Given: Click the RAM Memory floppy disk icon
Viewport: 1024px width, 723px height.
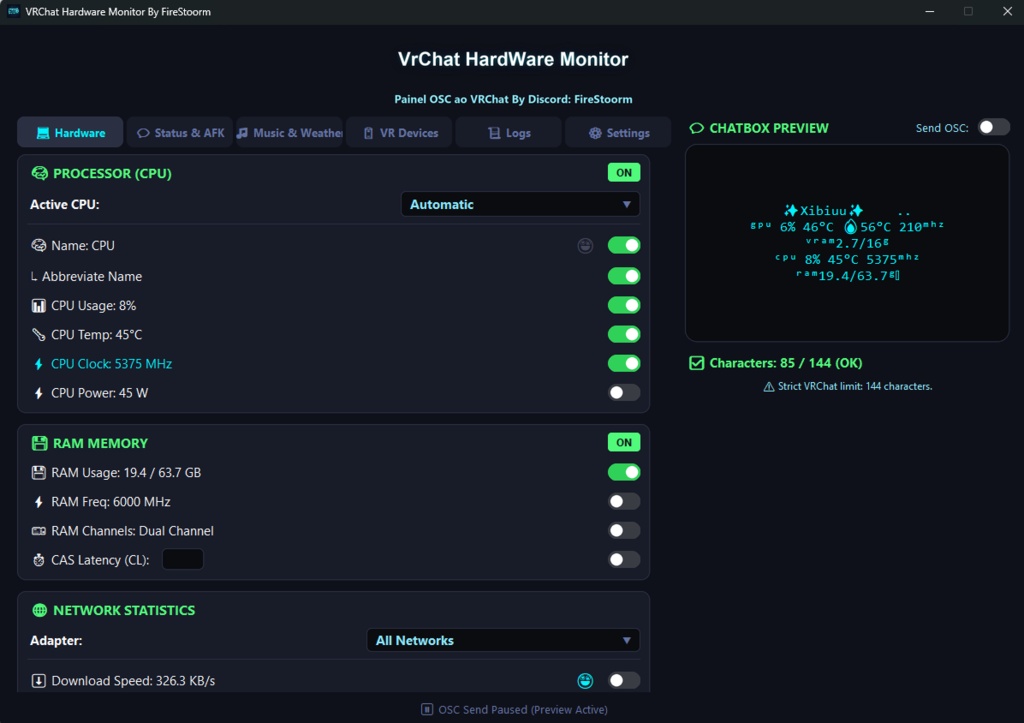Looking at the screenshot, I should click(40, 443).
